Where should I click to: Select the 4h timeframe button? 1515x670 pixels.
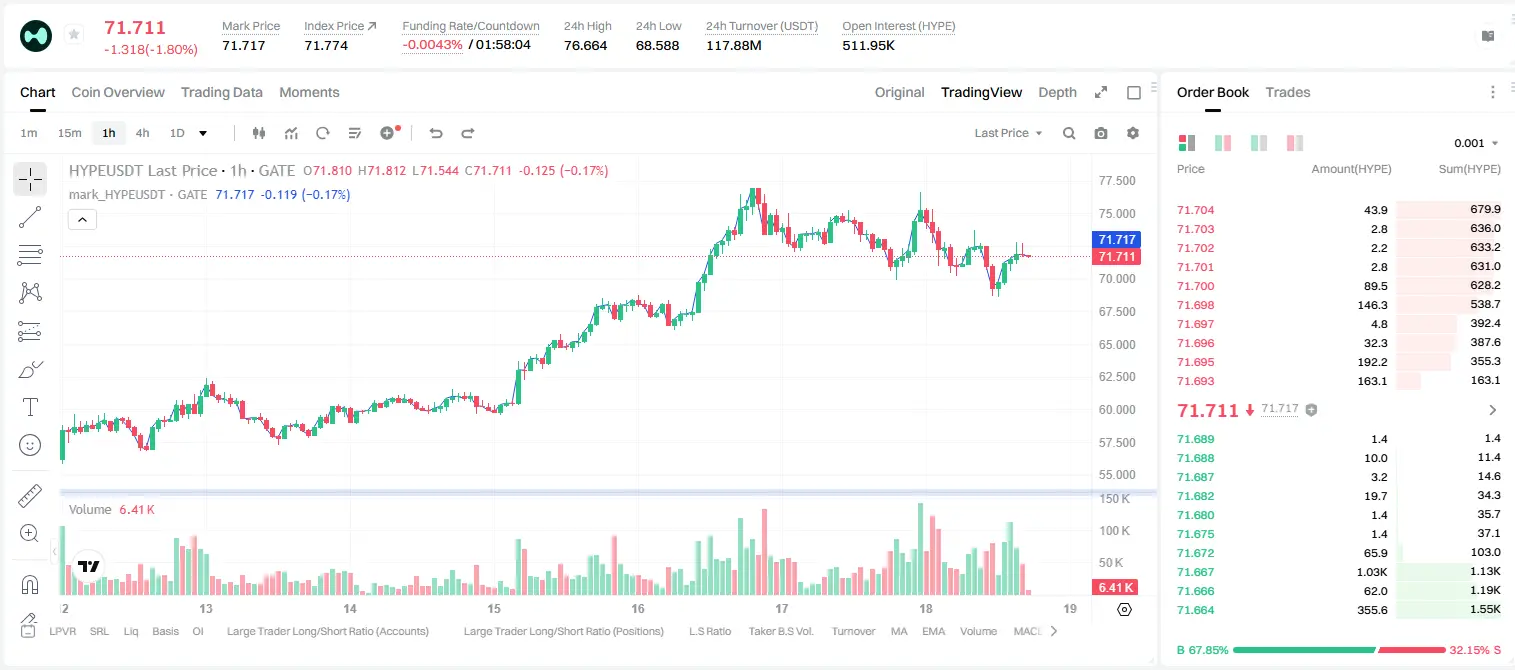point(142,133)
